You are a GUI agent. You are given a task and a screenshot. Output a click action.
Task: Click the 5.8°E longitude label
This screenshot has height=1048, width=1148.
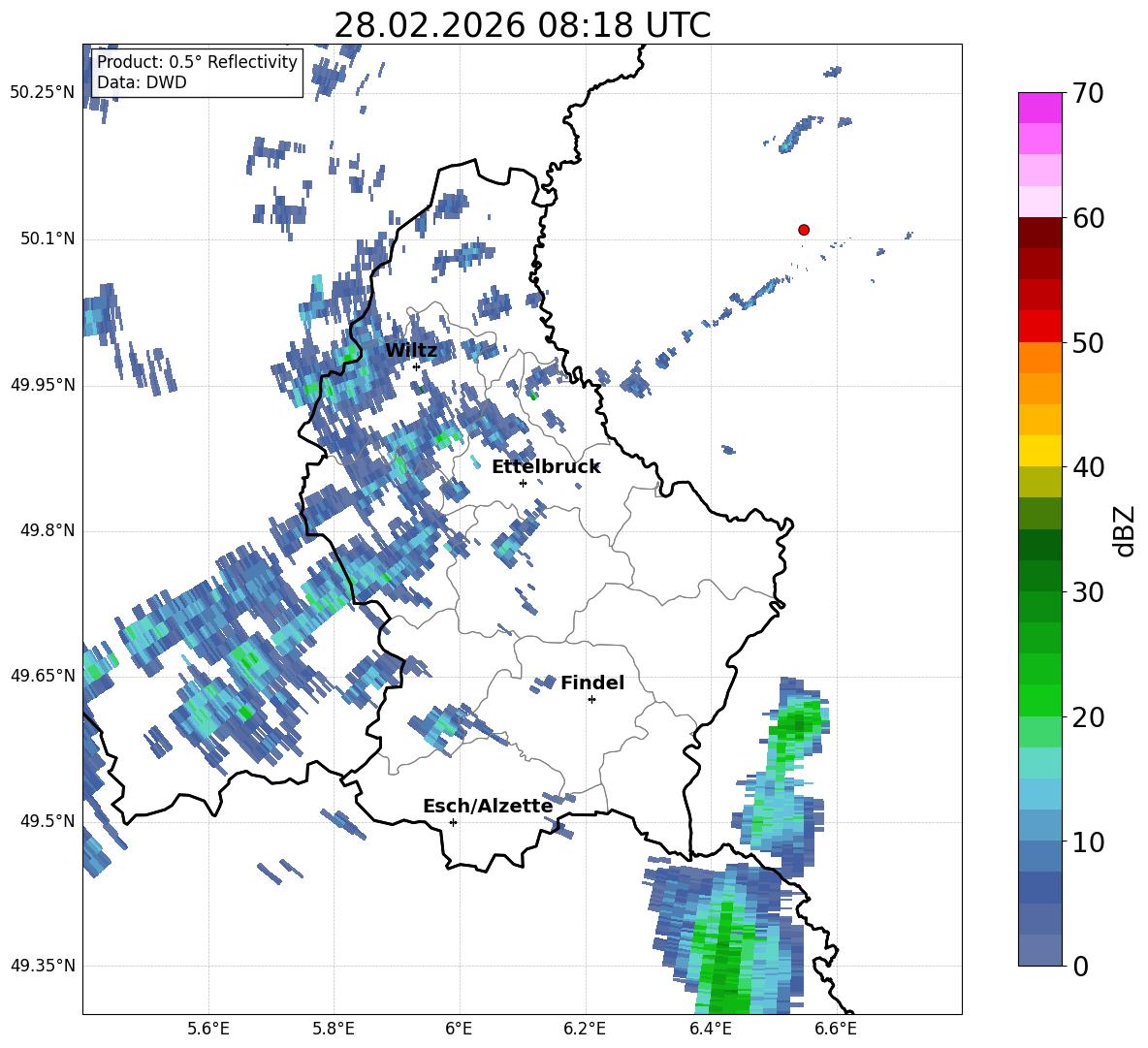(334, 1029)
